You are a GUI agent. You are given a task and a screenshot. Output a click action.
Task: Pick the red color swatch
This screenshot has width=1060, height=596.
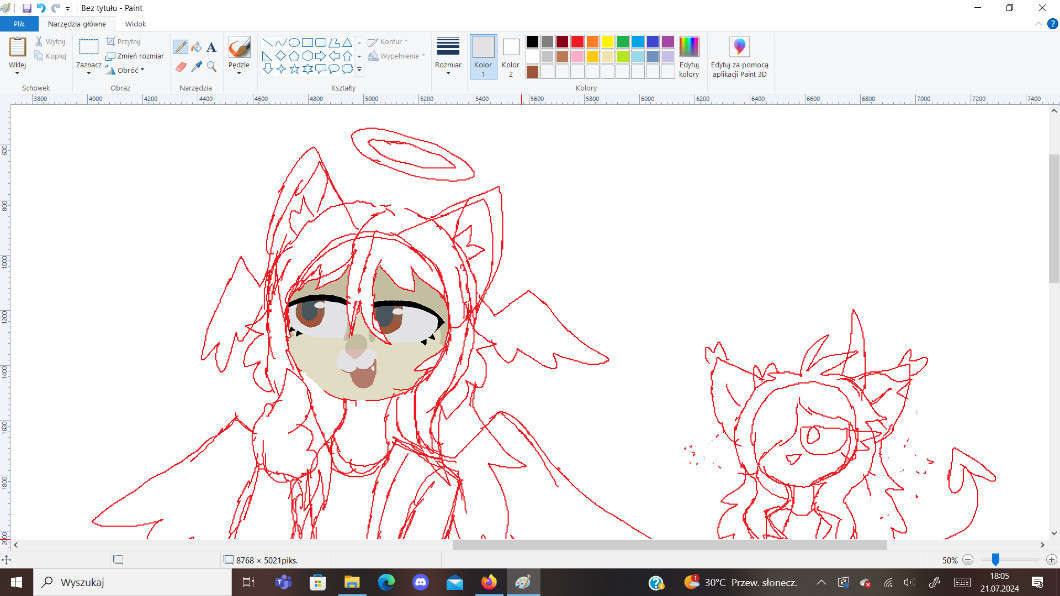coord(577,42)
